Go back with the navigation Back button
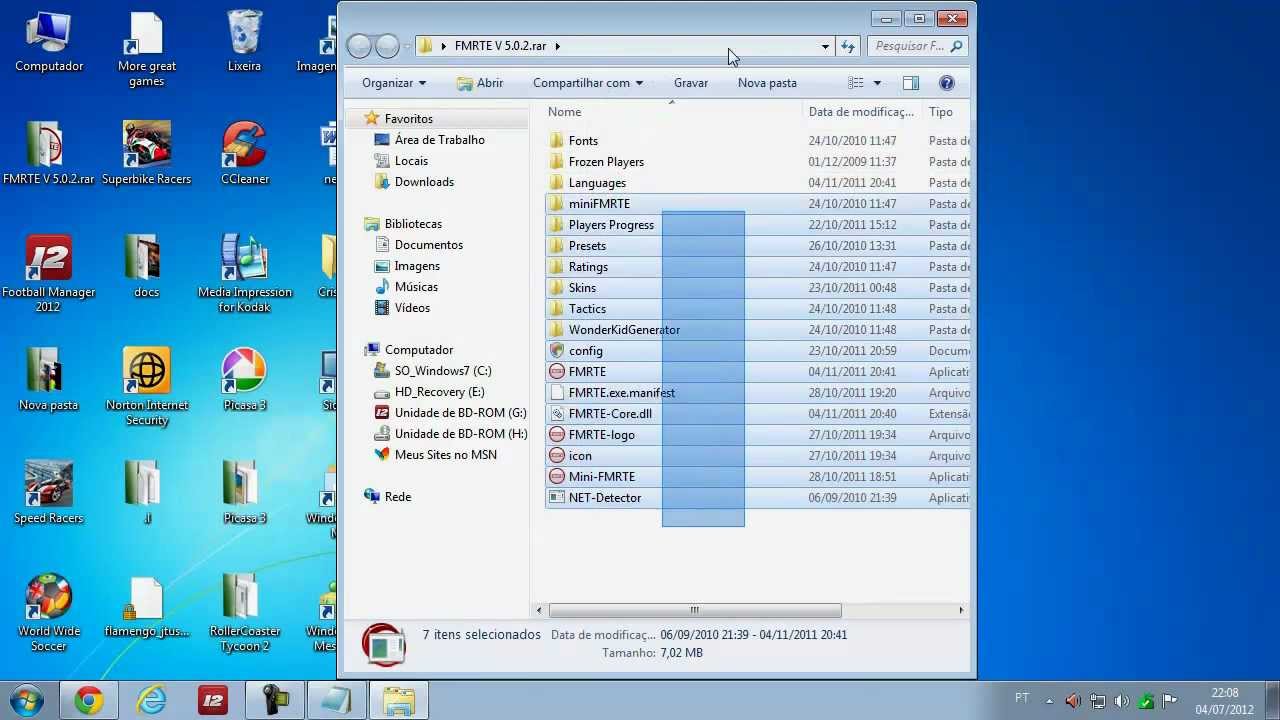The image size is (1280, 720). click(359, 46)
